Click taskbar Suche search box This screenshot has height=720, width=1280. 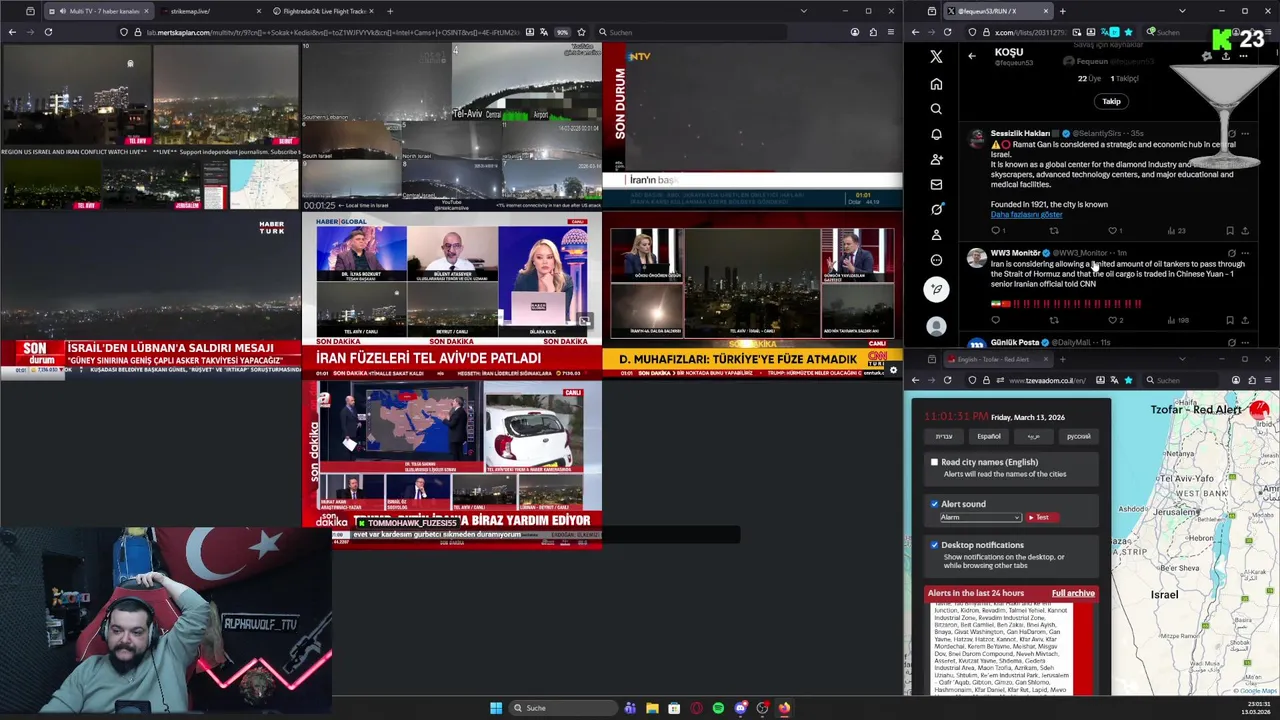click(562, 708)
